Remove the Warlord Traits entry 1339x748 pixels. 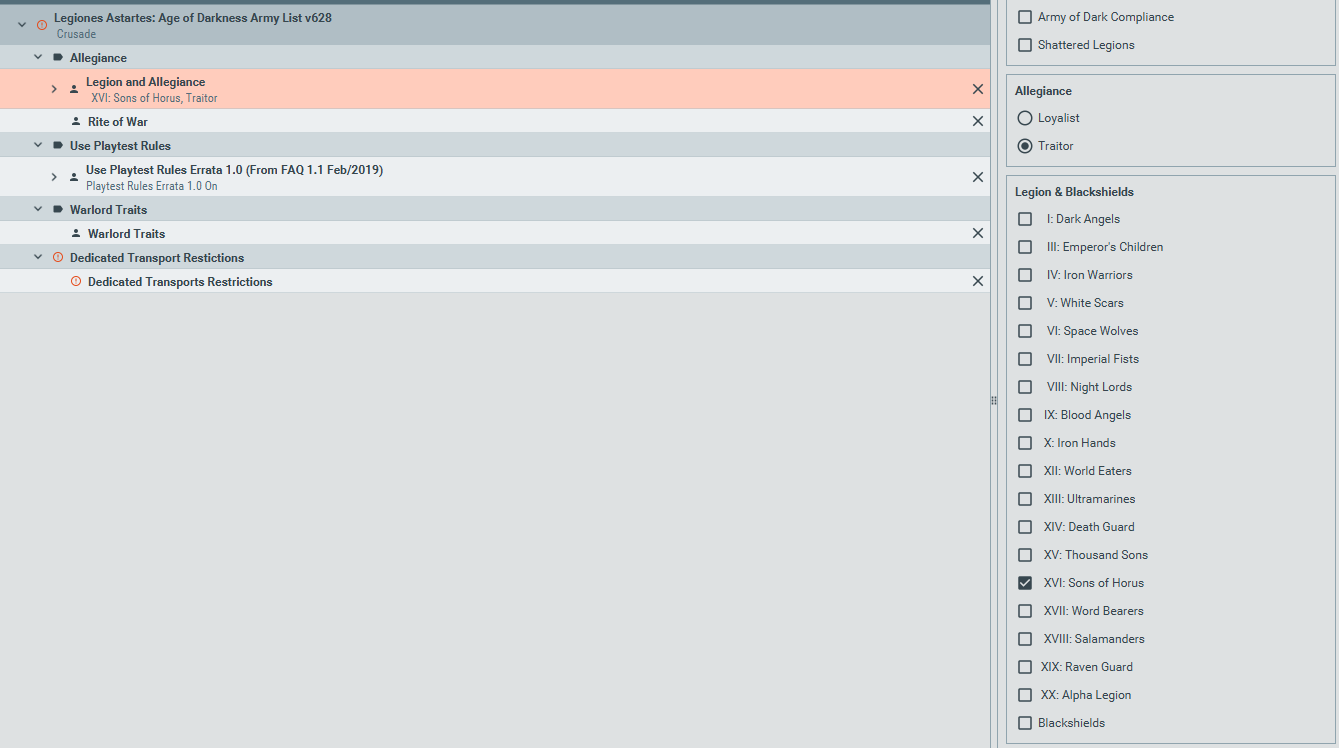(978, 233)
